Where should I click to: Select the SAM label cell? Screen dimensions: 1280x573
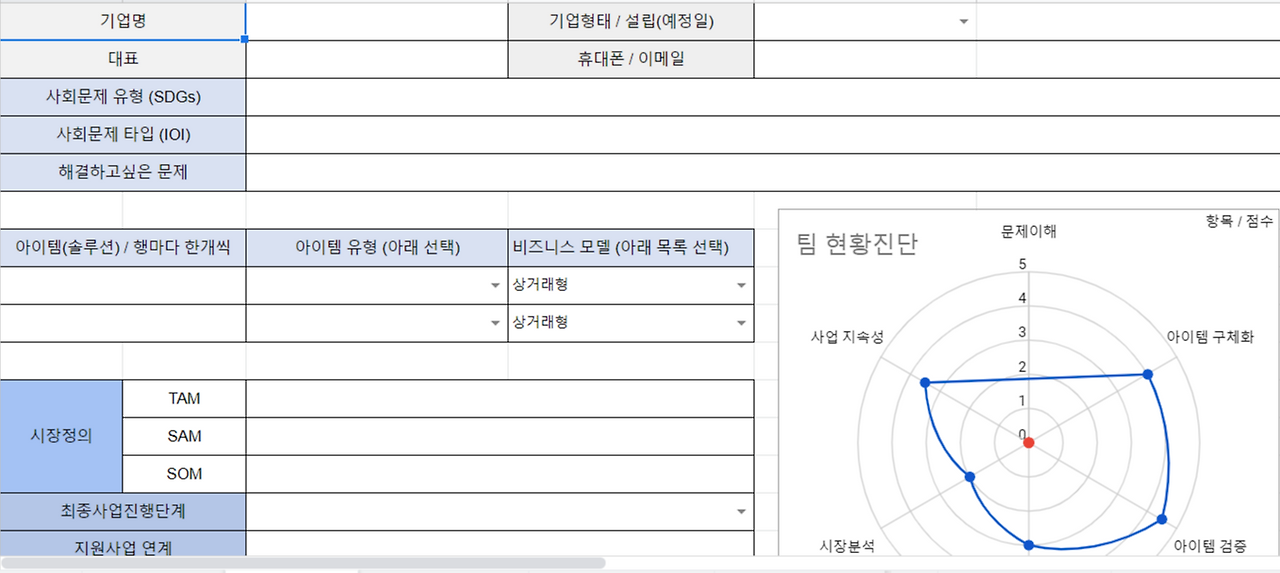184,436
